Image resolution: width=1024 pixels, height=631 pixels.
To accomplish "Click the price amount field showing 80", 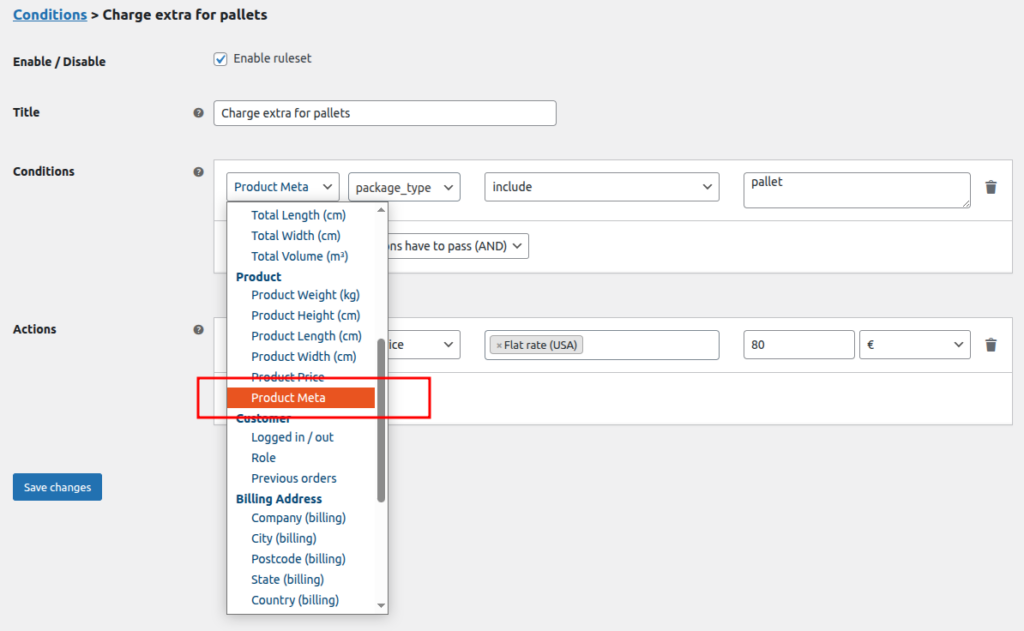I will 798,345.
